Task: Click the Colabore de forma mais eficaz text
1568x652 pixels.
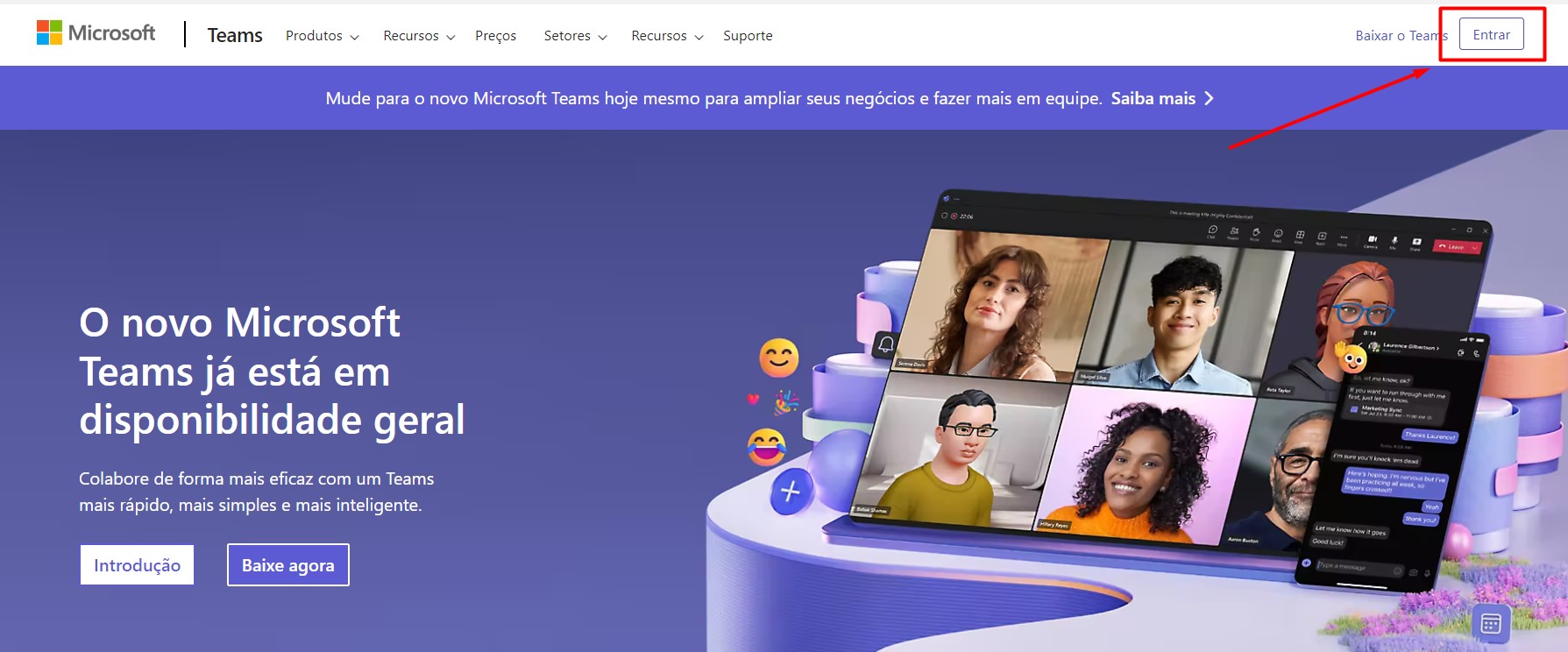Action: pos(257,492)
